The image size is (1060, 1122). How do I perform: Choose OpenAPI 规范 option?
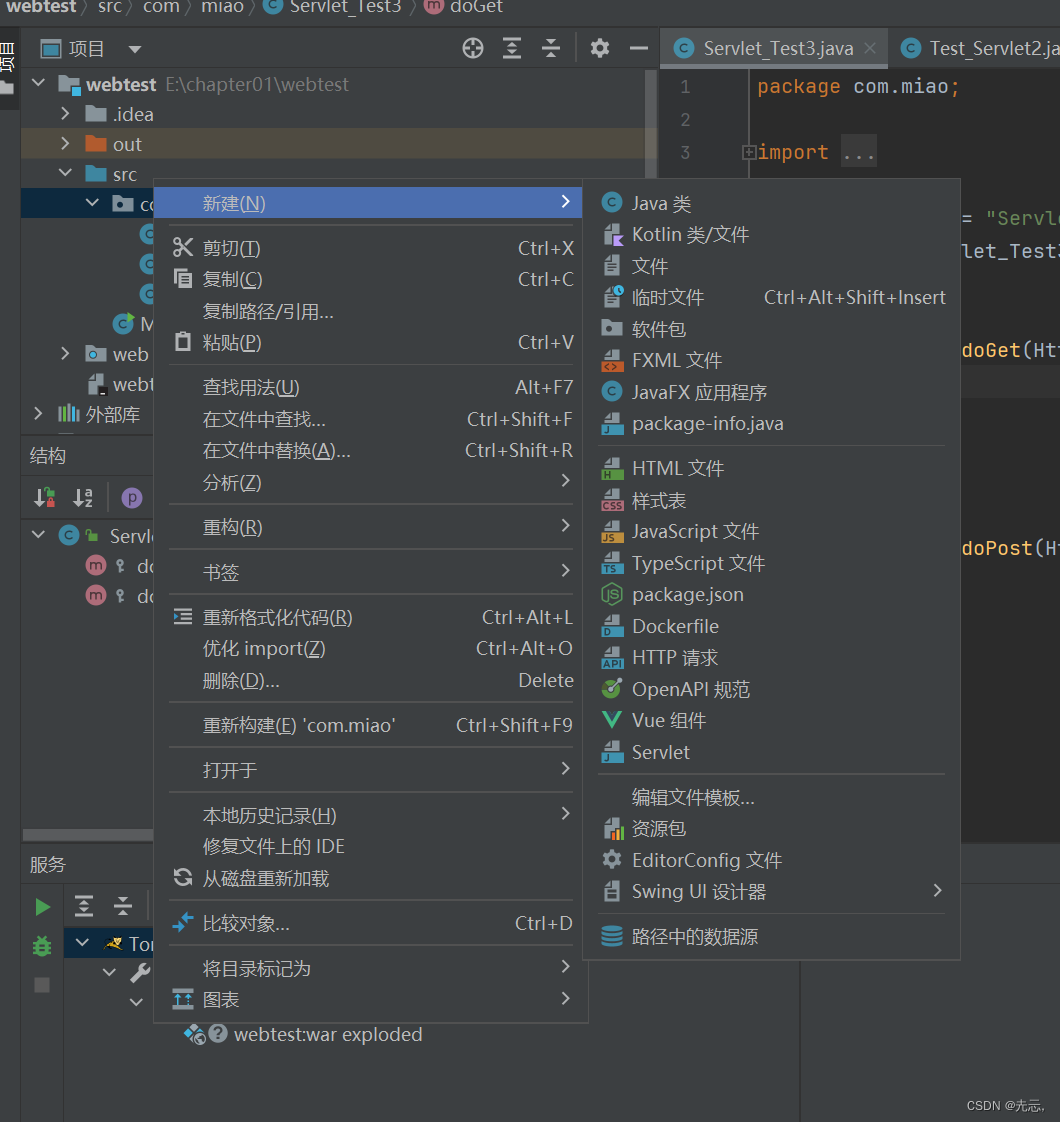coord(772,689)
